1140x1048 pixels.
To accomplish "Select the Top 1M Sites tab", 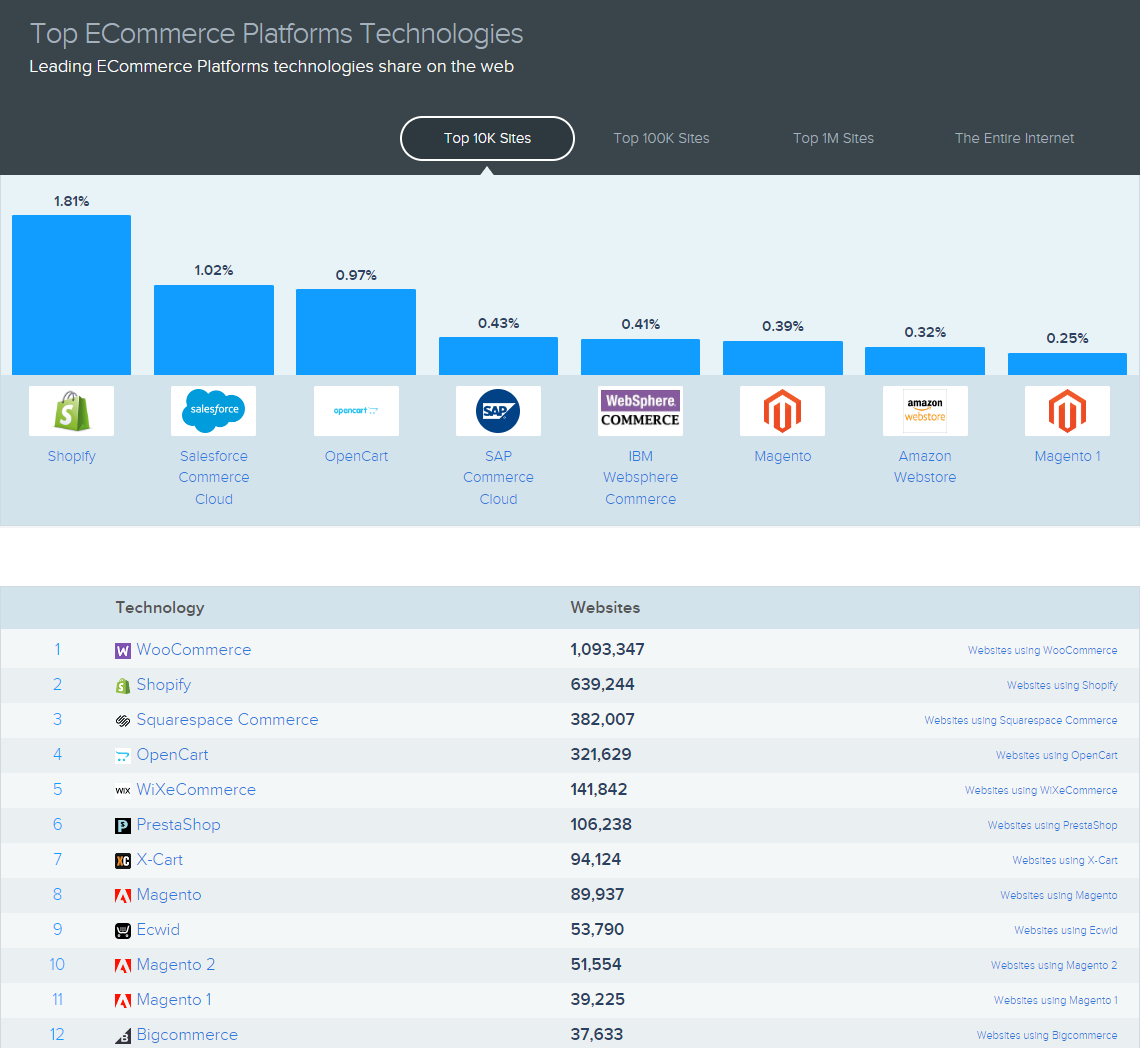I will (x=833, y=138).
